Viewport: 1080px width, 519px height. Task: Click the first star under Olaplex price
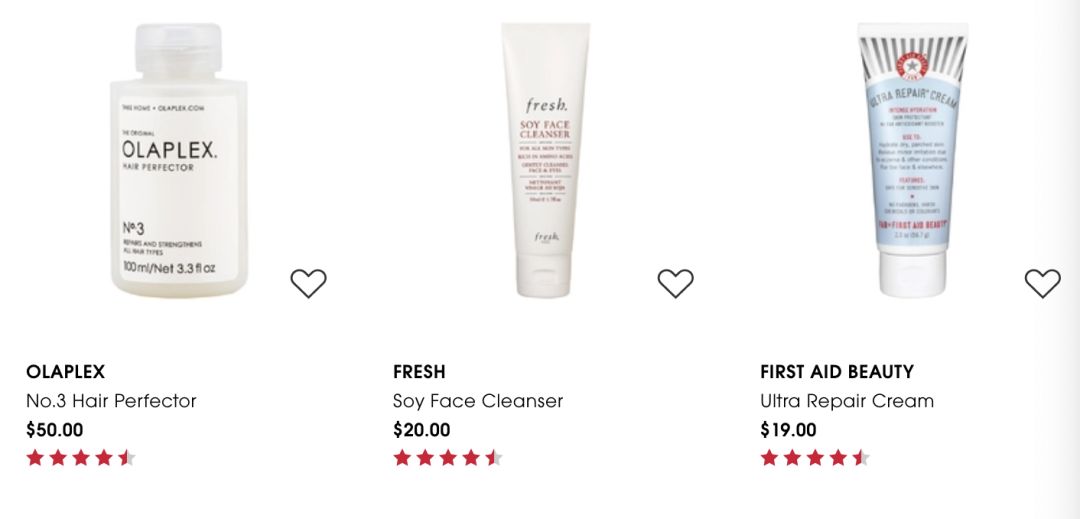coord(35,458)
